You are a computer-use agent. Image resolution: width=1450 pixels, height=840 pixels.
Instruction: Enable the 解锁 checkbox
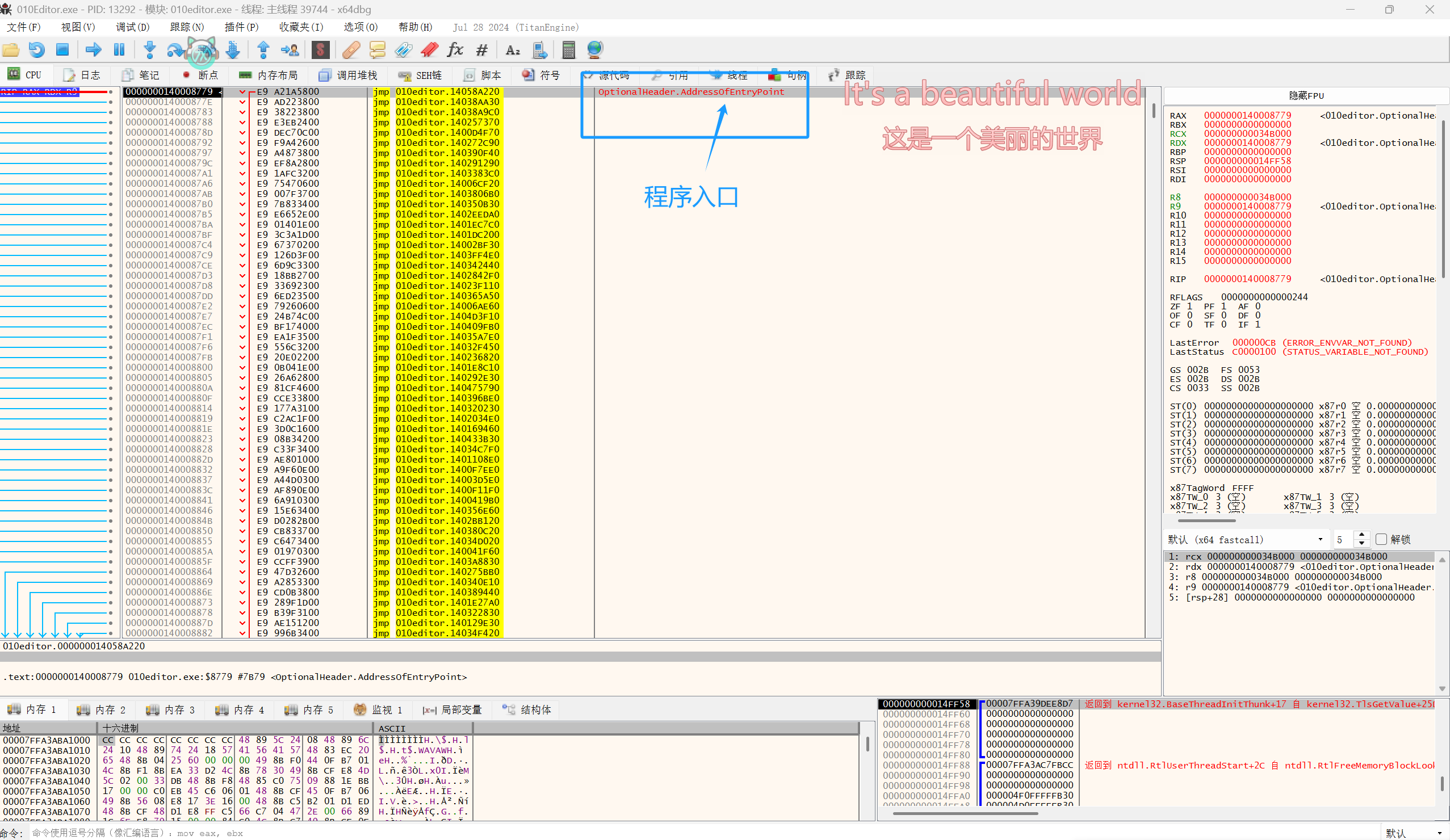pos(1381,539)
